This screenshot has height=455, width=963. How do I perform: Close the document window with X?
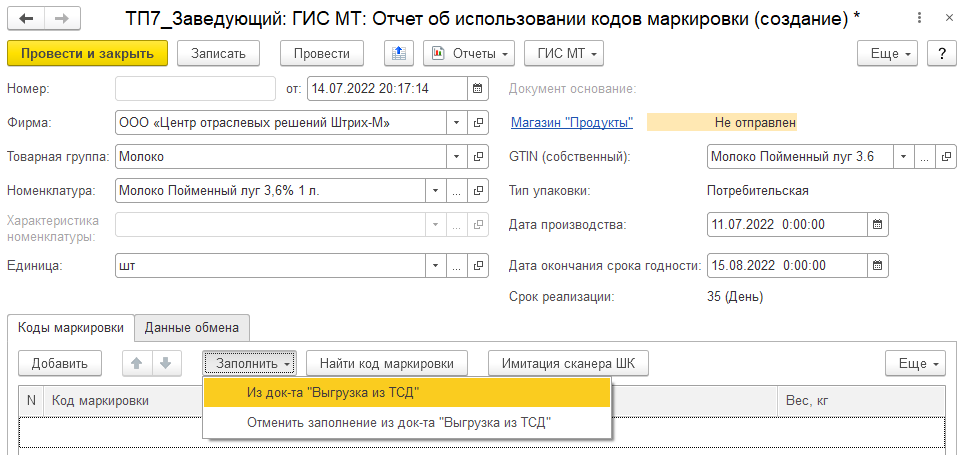(x=949, y=18)
